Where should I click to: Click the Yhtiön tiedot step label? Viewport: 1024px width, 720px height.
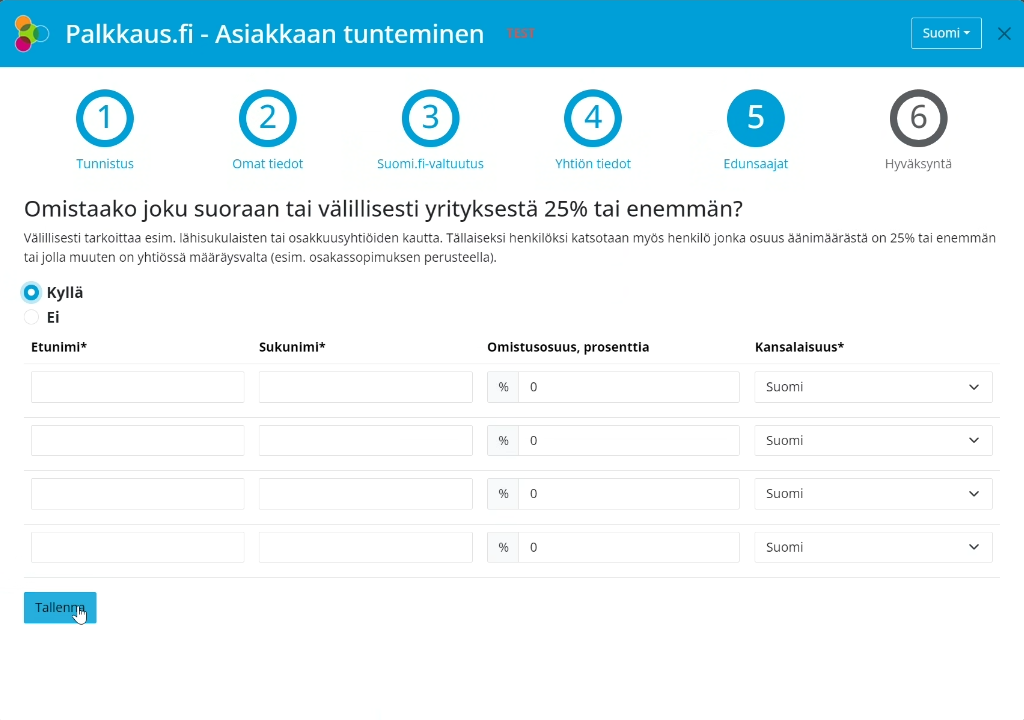click(x=593, y=164)
